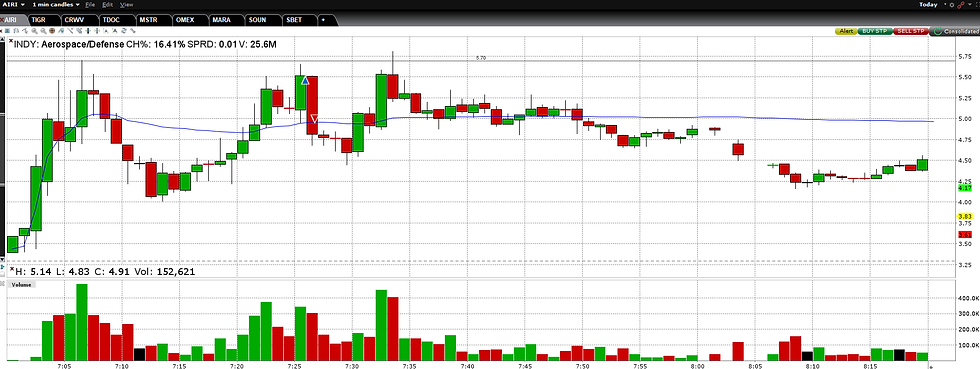The height and width of the screenshot is (369, 980).
Task: Click the INDY: Aerospace/Defense text
Action: (x=68, y=45)
